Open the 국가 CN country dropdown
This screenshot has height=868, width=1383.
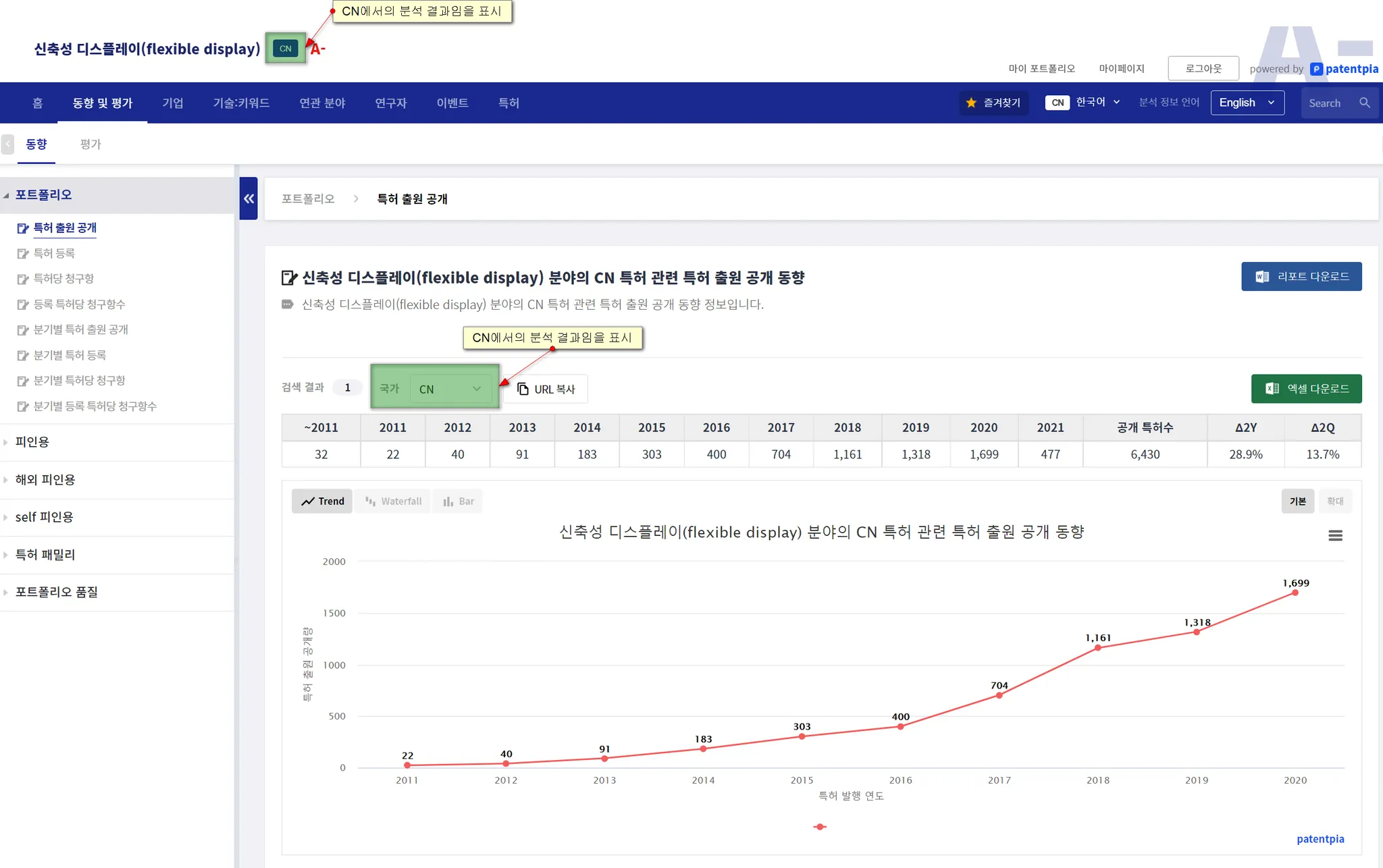(450, 389)
